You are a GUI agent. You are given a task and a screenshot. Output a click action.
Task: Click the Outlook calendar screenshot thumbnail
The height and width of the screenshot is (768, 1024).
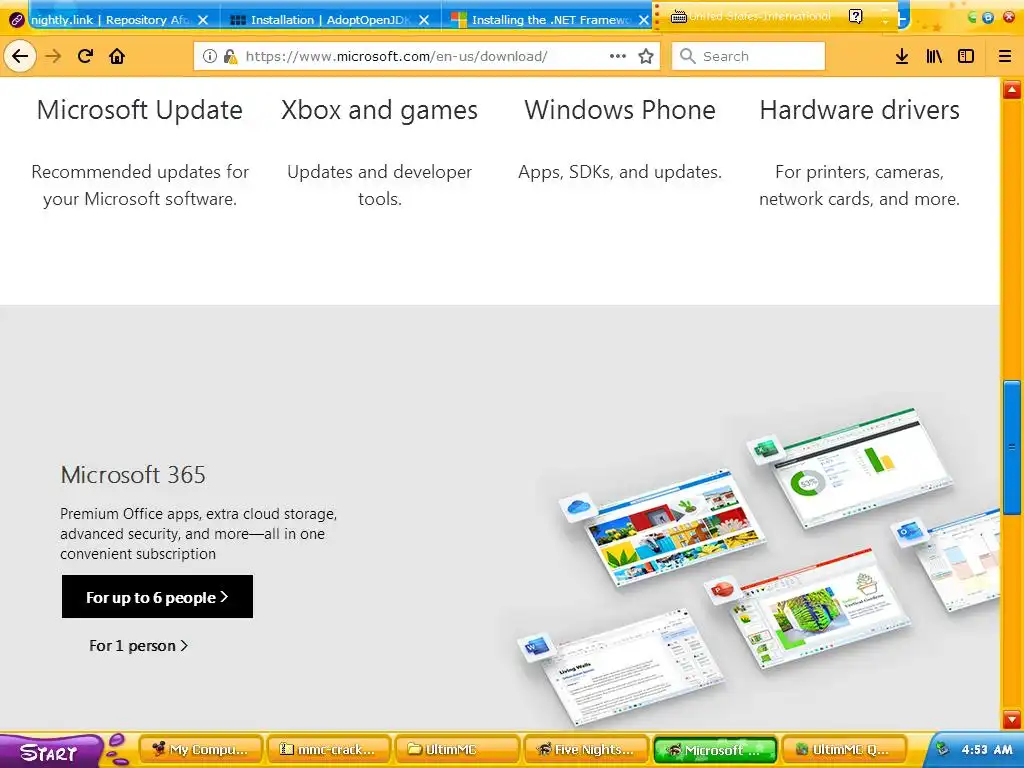pyautogui.click(x=960, y=562)
